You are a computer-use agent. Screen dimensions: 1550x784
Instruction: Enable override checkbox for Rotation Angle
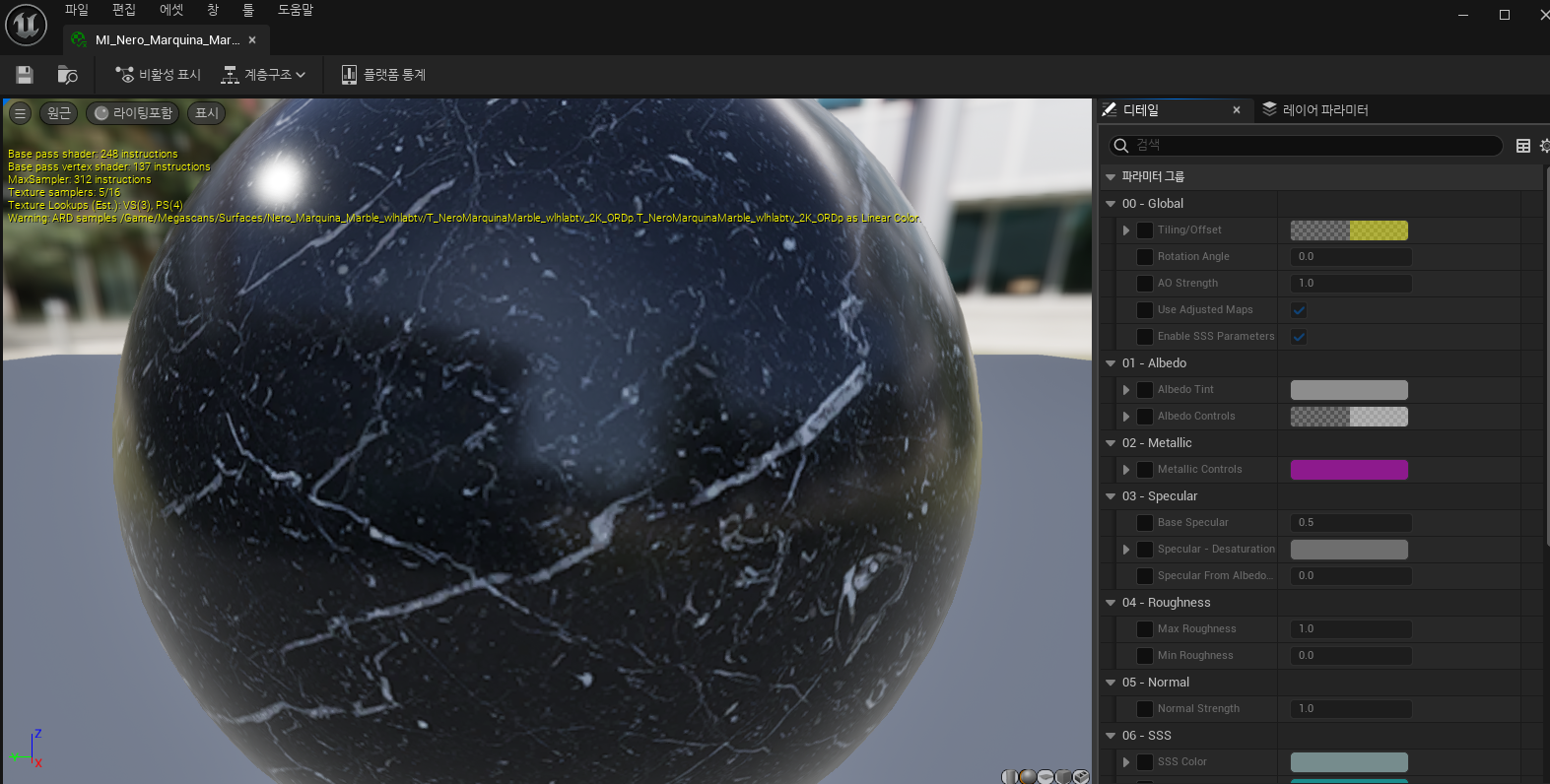pyautogui.click(x=1145, y=257)
